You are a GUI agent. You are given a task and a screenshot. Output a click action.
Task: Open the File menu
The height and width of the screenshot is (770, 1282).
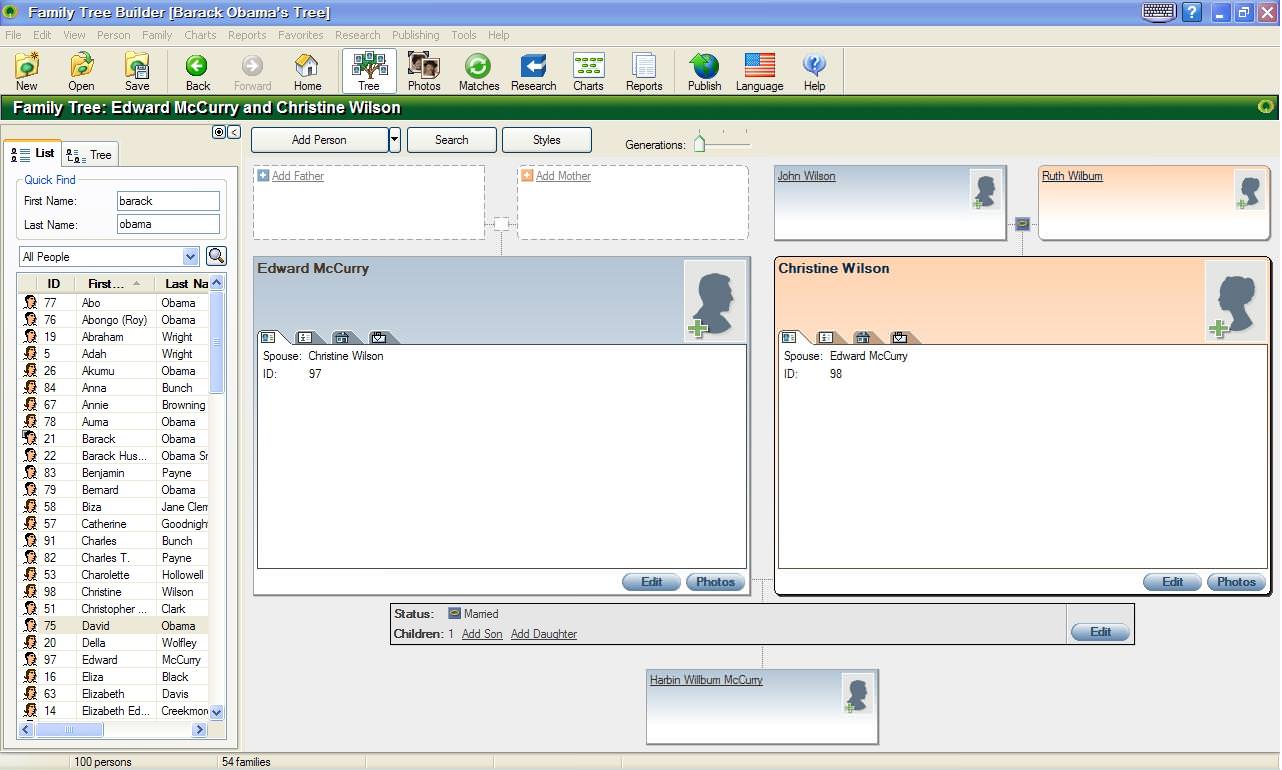13,35
